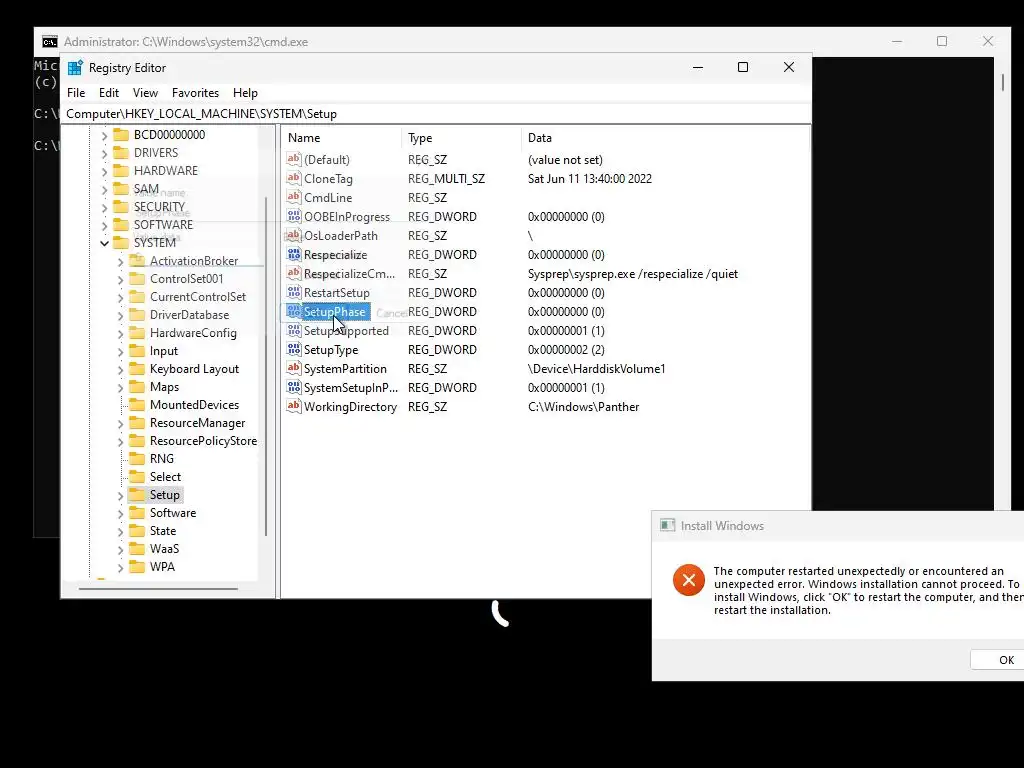The image size is (1024, 768).
Task: Click the ControlSet001 folder icon
Action: 137,279
